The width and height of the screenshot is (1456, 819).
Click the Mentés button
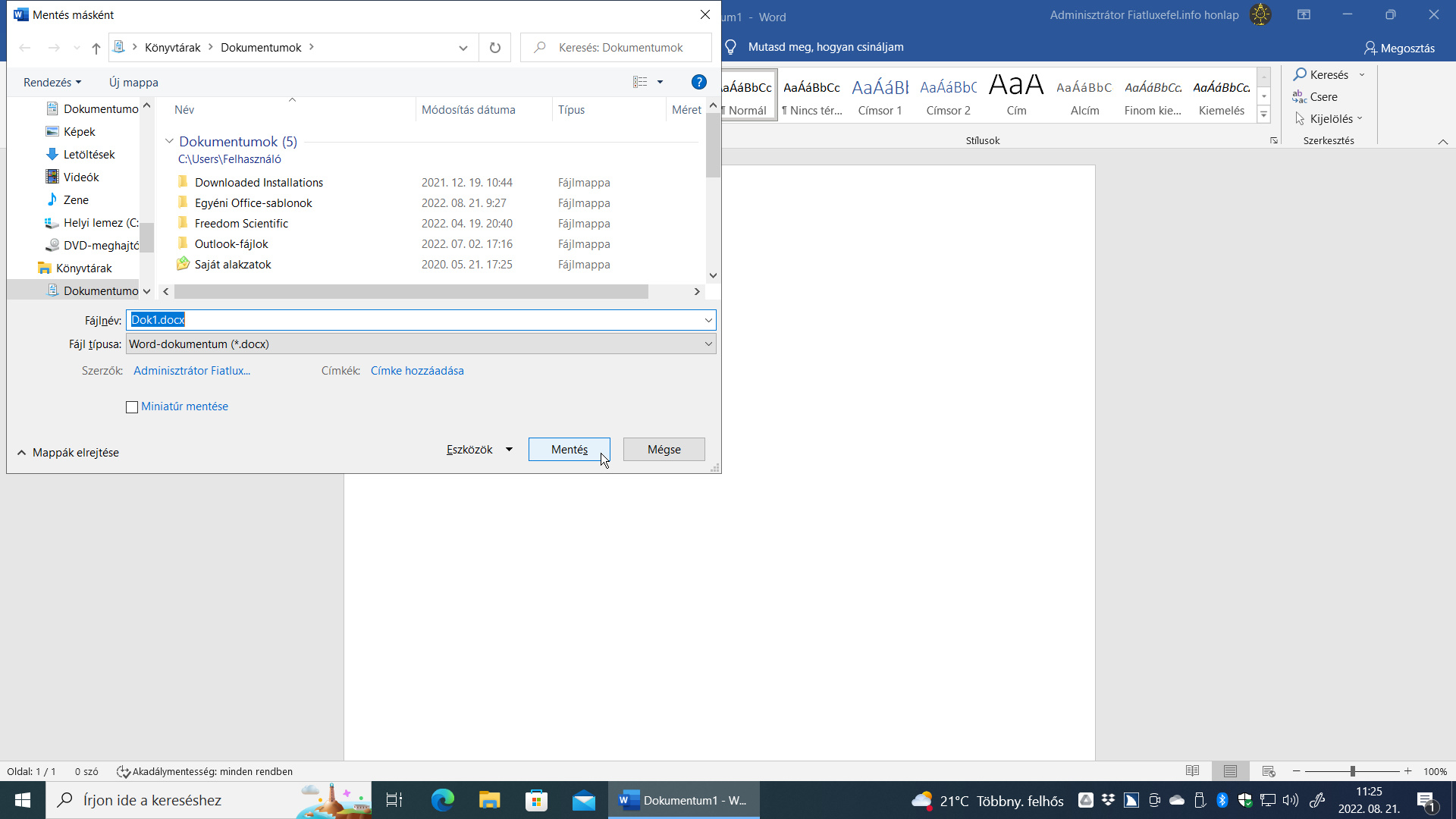(x=570, y=450)
